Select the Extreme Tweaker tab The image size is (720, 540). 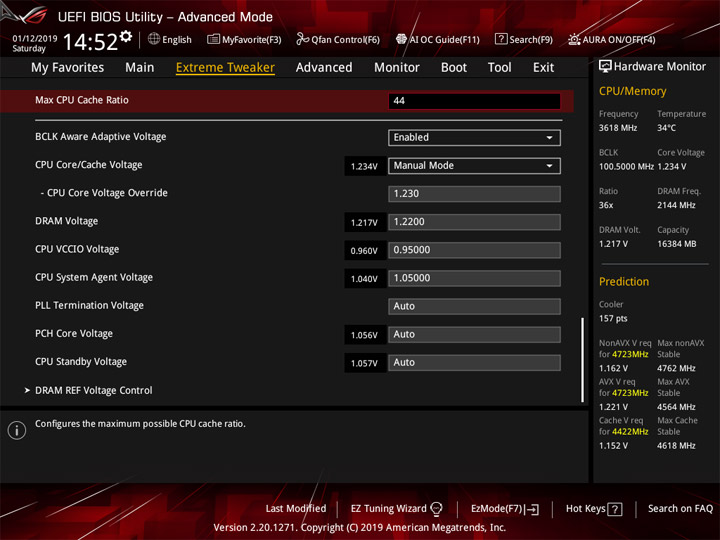[225, 68]
